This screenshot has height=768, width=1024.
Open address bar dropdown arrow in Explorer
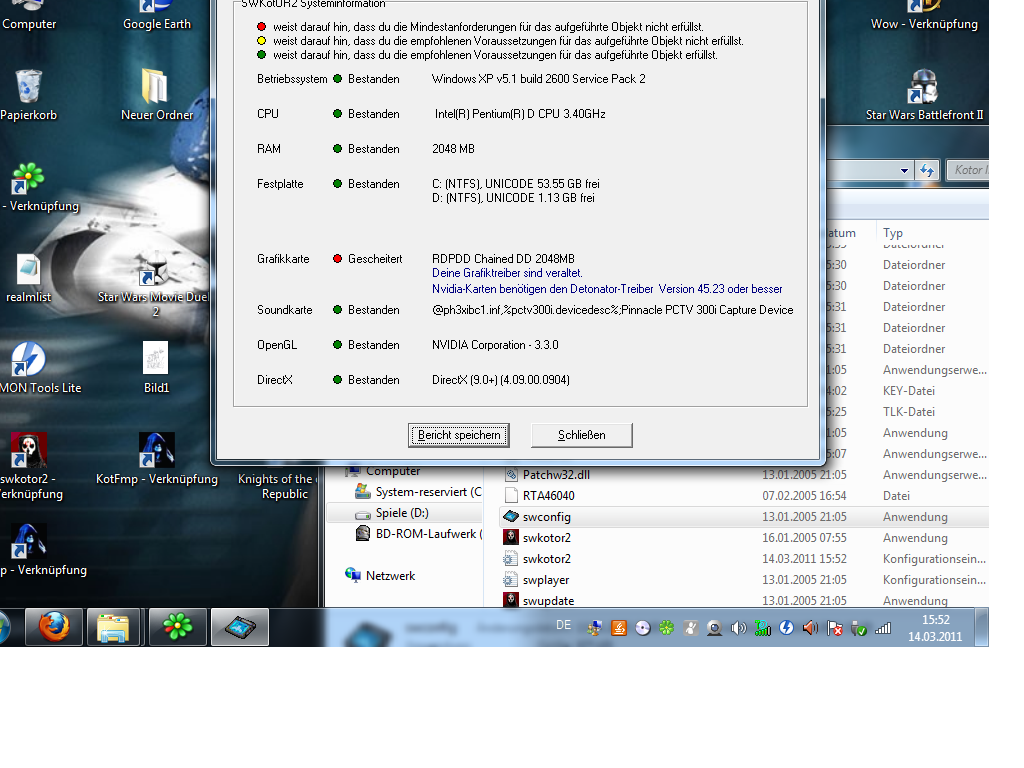pos(904,170)
